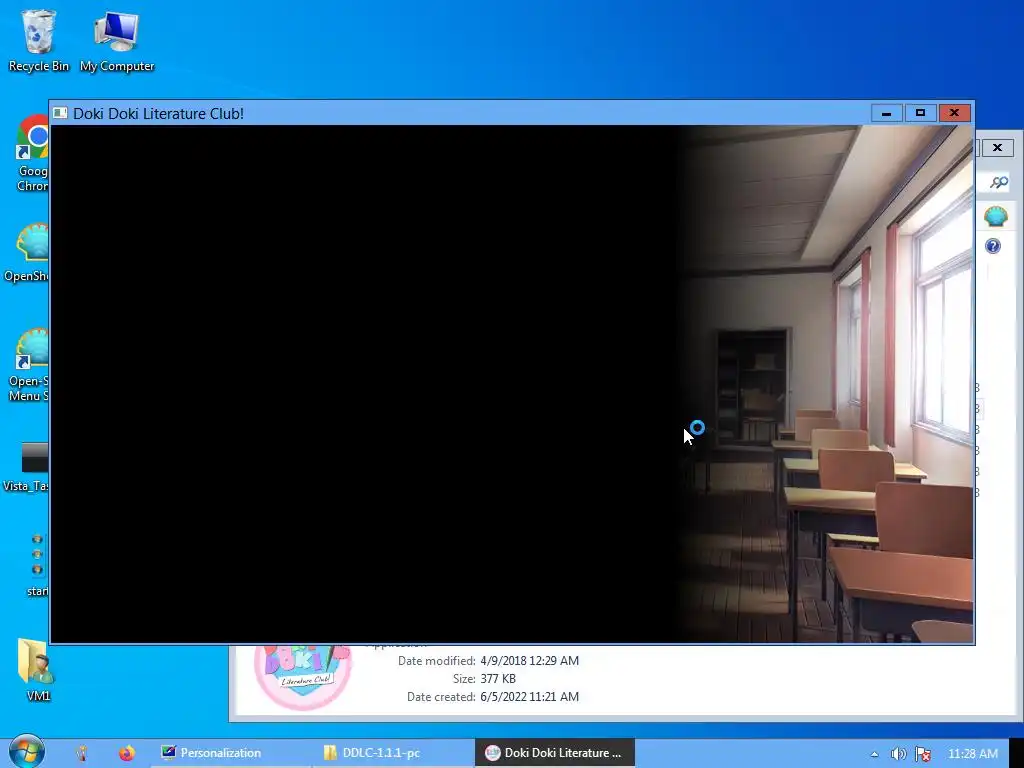Minimize the Doki Doki Literature Club window

click(886, 113)
